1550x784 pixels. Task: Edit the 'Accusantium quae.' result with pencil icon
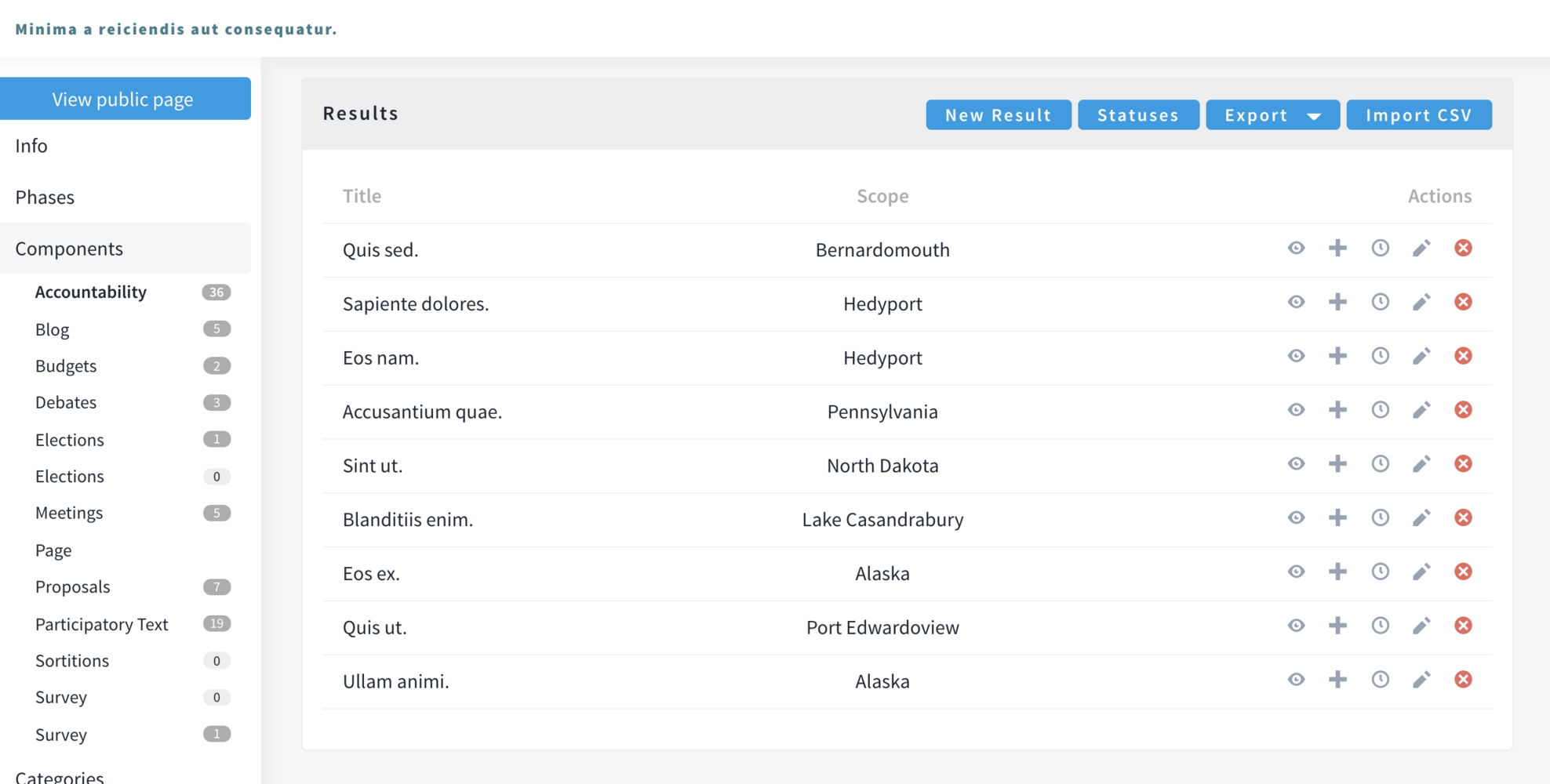click(x=1421, y=411)
